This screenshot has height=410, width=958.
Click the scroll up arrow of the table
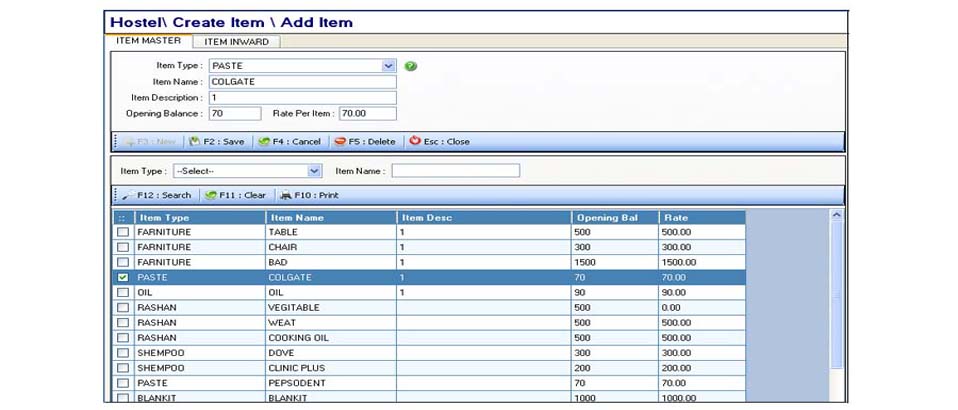click(836, 214)
